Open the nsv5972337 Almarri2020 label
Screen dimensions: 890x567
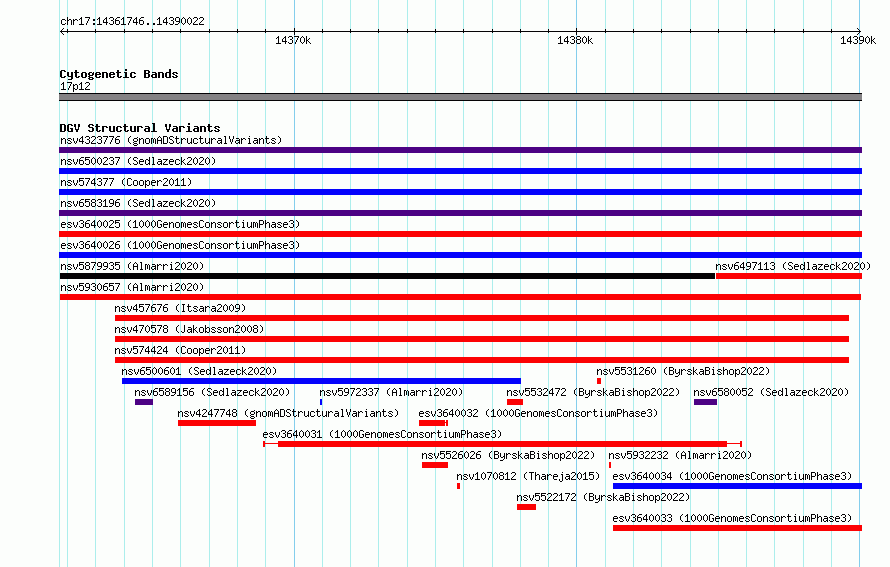pos(391,392)
